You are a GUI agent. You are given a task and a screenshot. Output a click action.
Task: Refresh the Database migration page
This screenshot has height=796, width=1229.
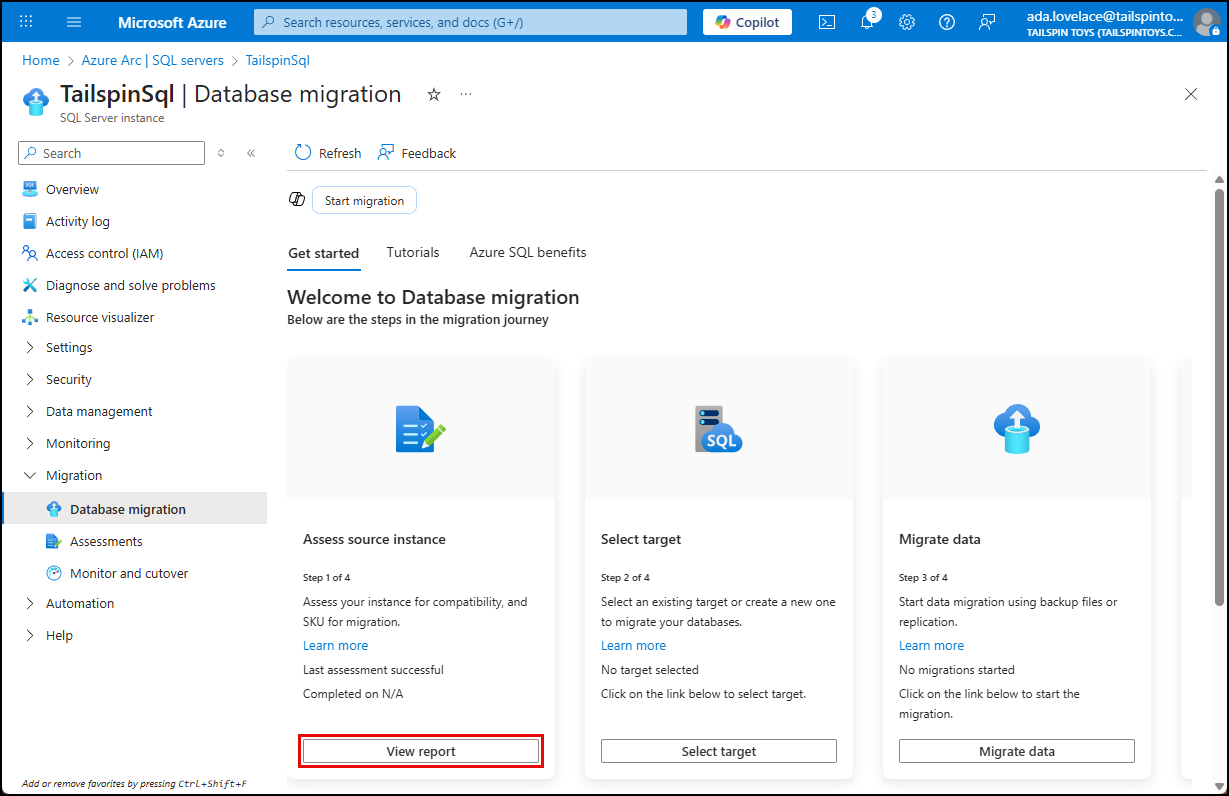point(327,152)
